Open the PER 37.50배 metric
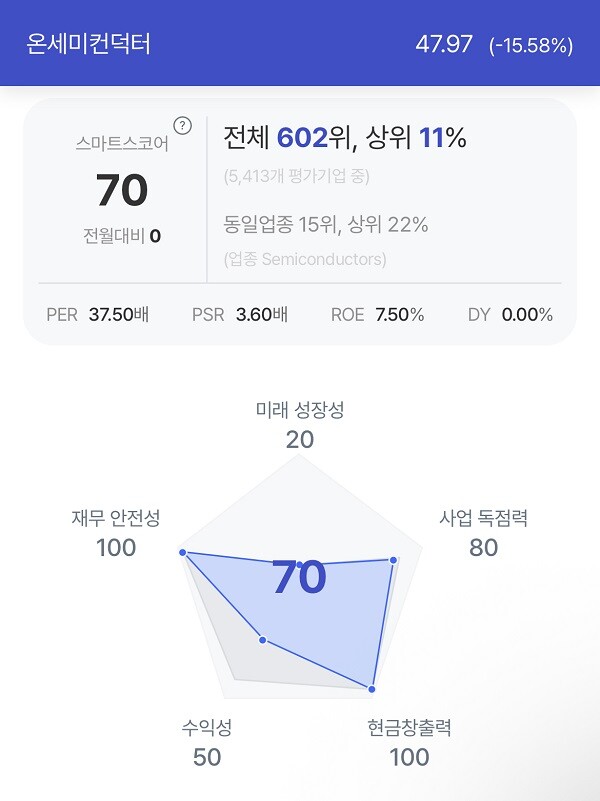Image resolution: width=600 pixels, height=801 pixels. pyautogui.click(x=88, y=314)
